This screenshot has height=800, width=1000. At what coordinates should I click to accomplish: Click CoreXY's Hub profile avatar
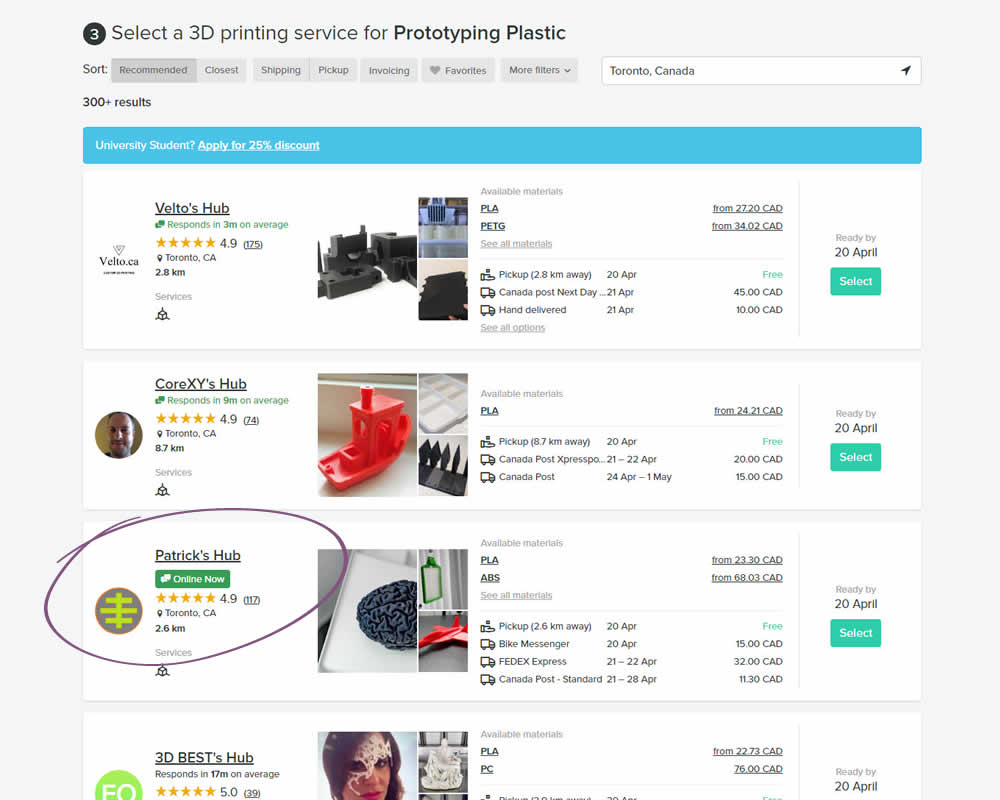[119, 435]
